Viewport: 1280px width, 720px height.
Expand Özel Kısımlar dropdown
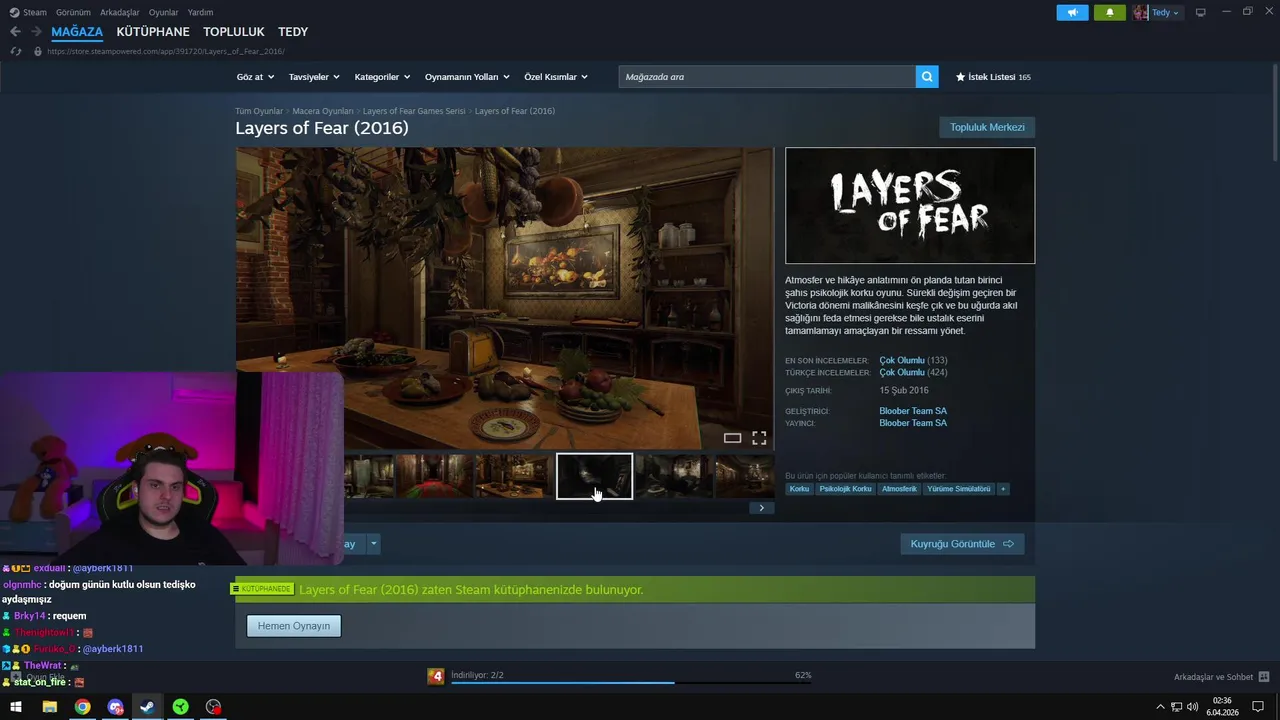point(556,77)
